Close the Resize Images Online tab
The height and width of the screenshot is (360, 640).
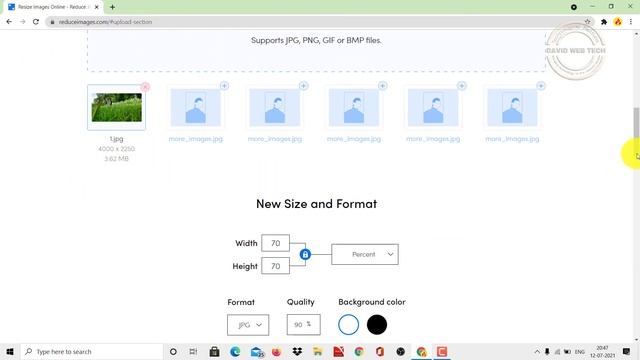coord(97,7)
